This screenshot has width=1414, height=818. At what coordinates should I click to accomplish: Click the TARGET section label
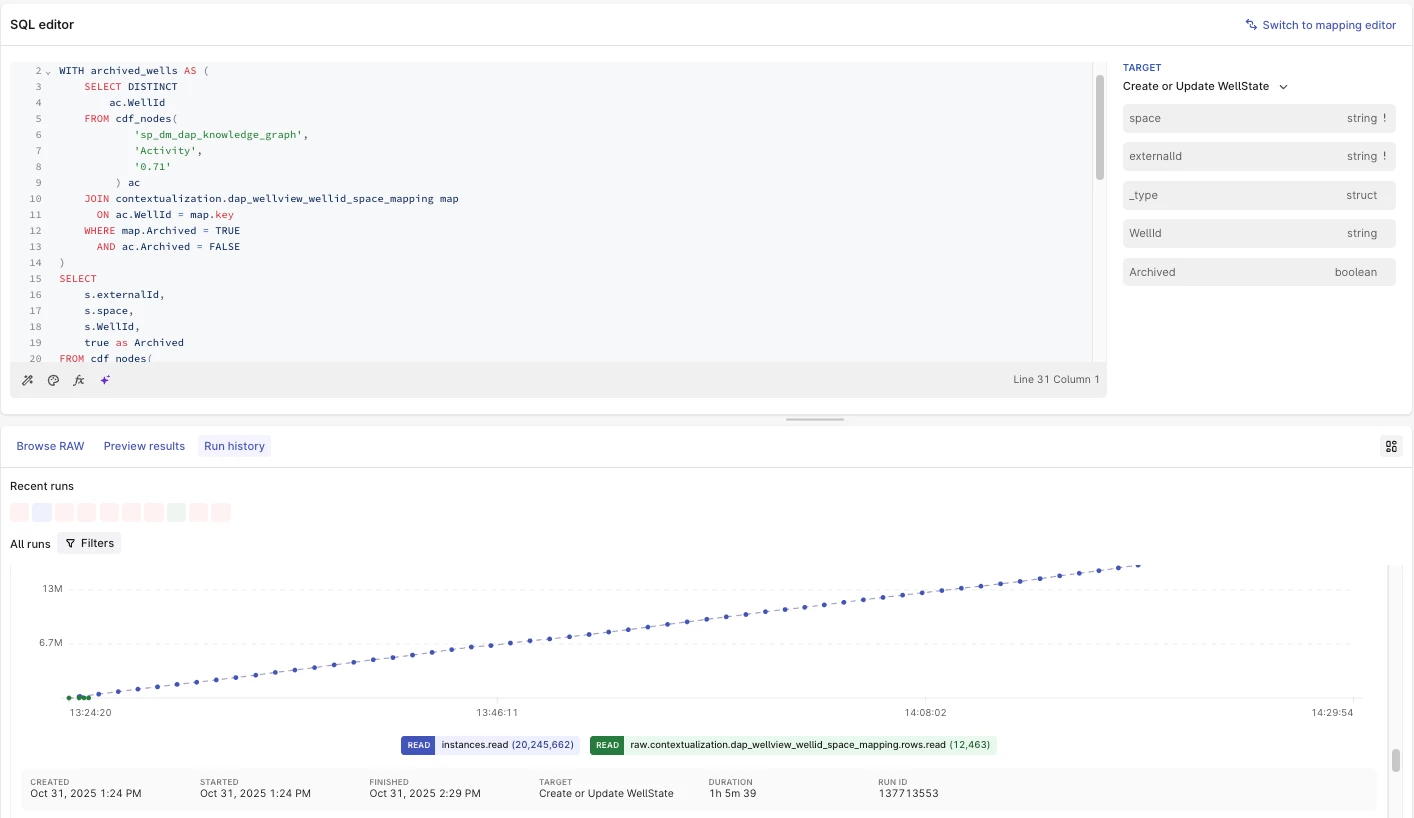1142,68
